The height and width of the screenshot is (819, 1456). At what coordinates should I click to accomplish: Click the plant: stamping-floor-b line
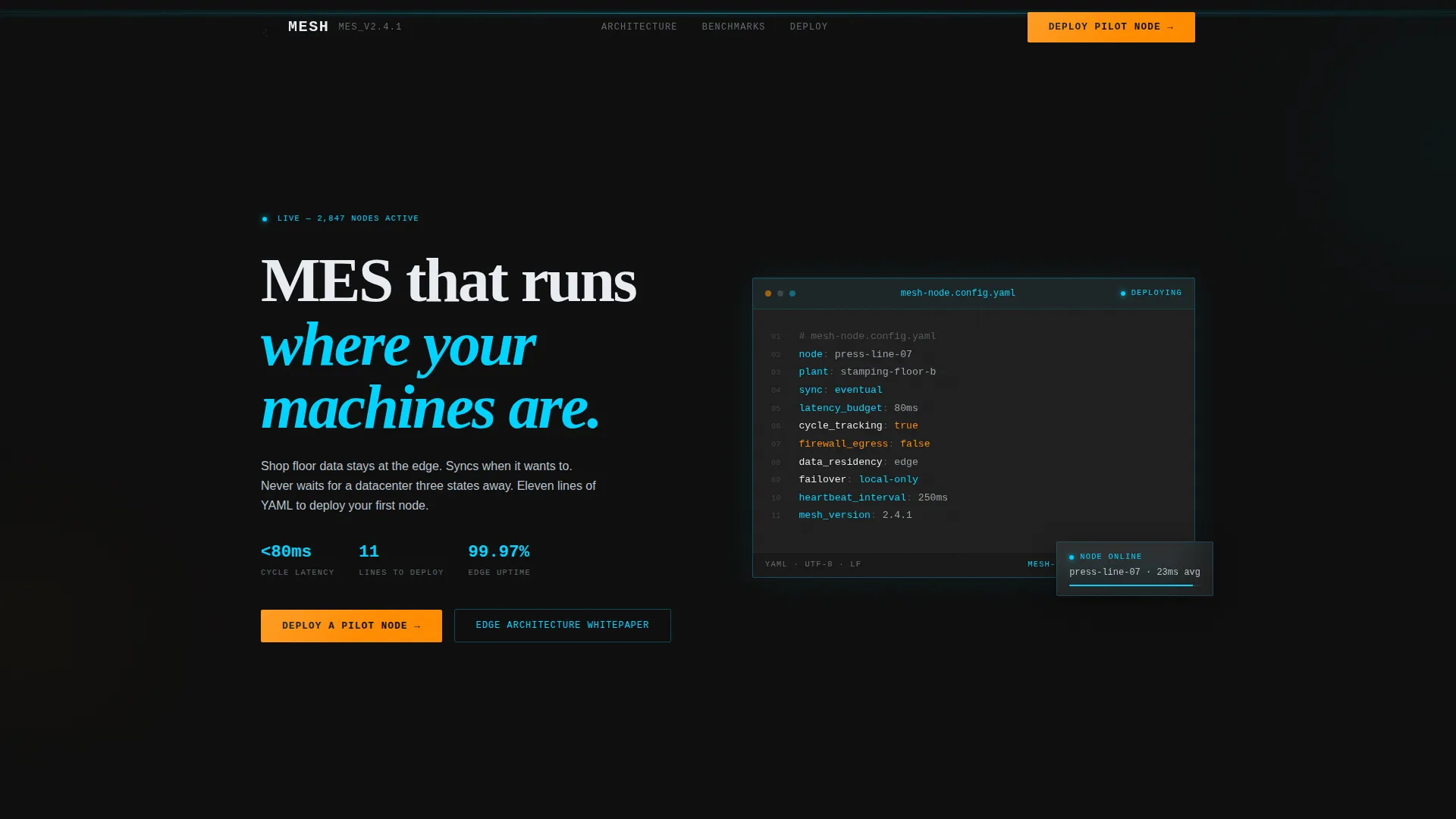(x=867, y=372)
